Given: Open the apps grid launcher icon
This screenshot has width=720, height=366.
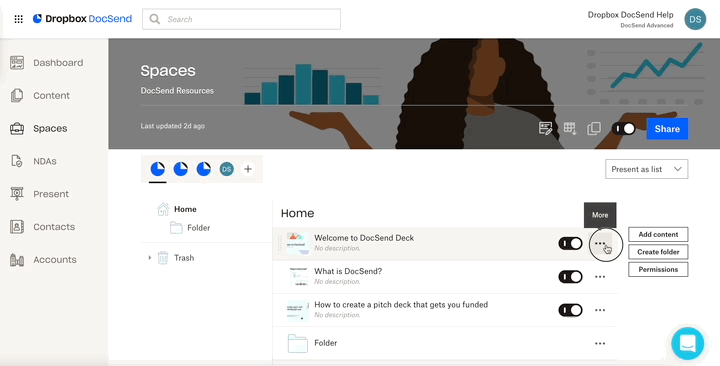Looking at the screenshot, I should [x=18, y=19].
